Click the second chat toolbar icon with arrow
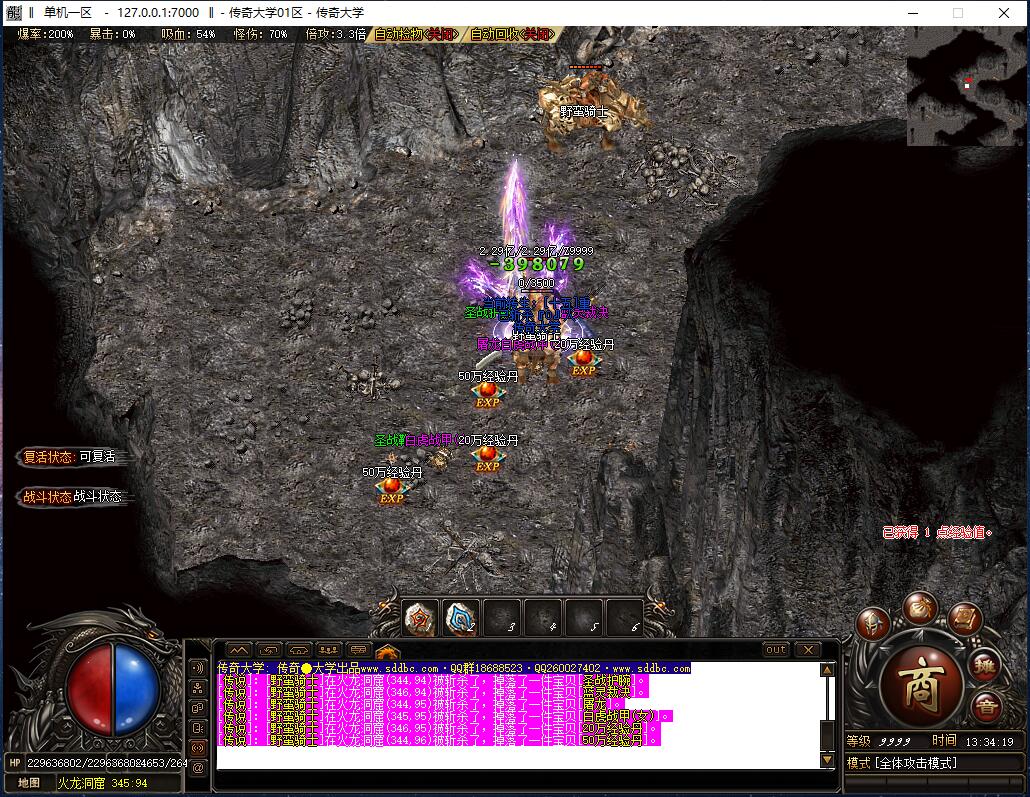1030x797 pixels. click(x=268, y=650)
